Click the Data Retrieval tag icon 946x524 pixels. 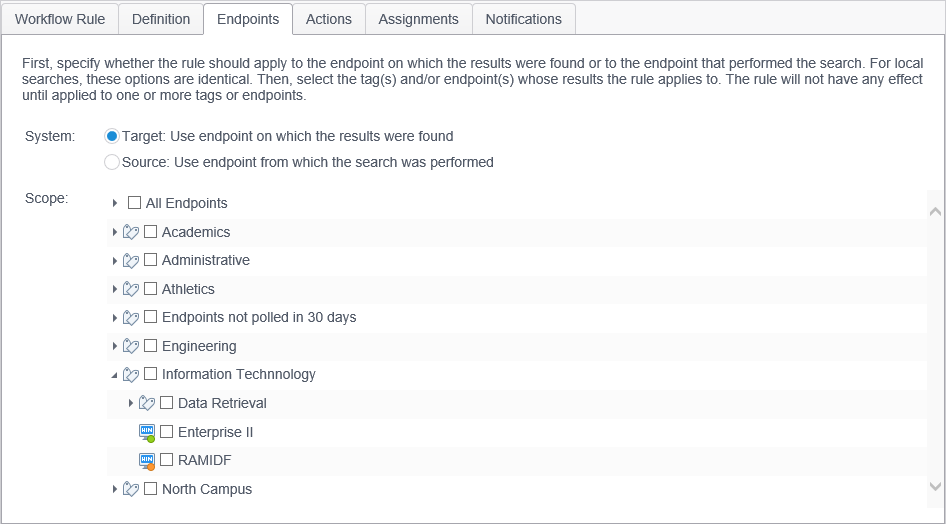(146, 403)
